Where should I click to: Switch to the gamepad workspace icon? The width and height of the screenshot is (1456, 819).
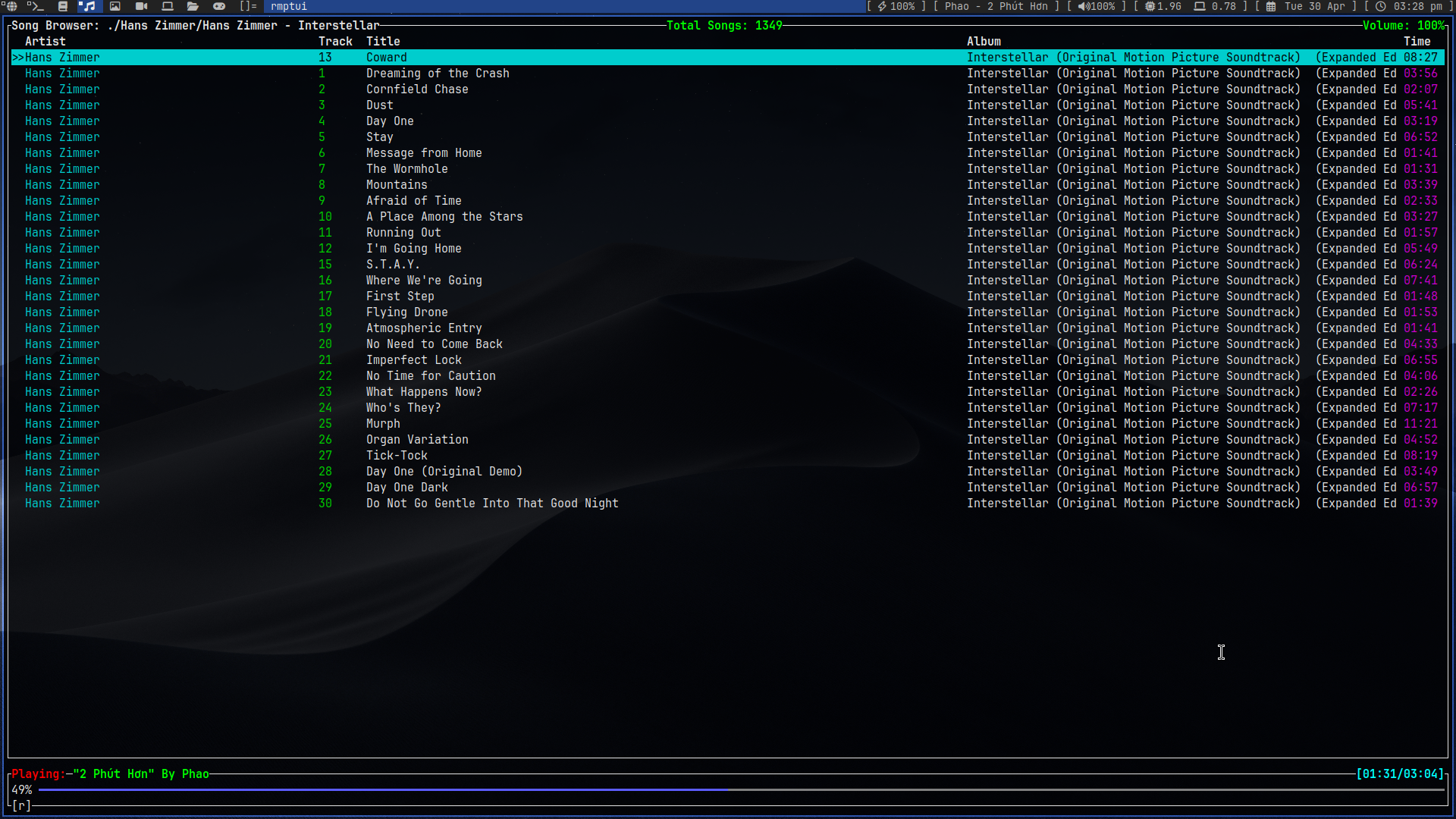(219, 6)
